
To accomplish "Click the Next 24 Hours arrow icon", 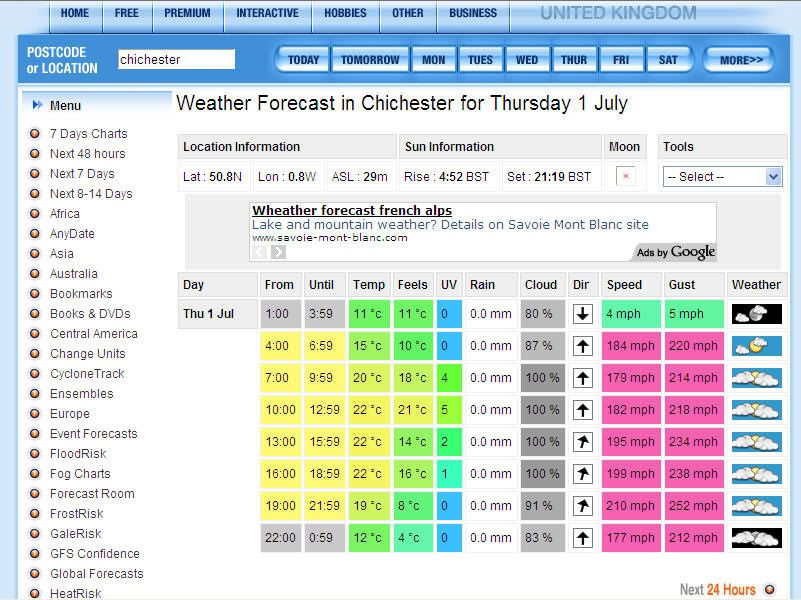I will point(768,589).
